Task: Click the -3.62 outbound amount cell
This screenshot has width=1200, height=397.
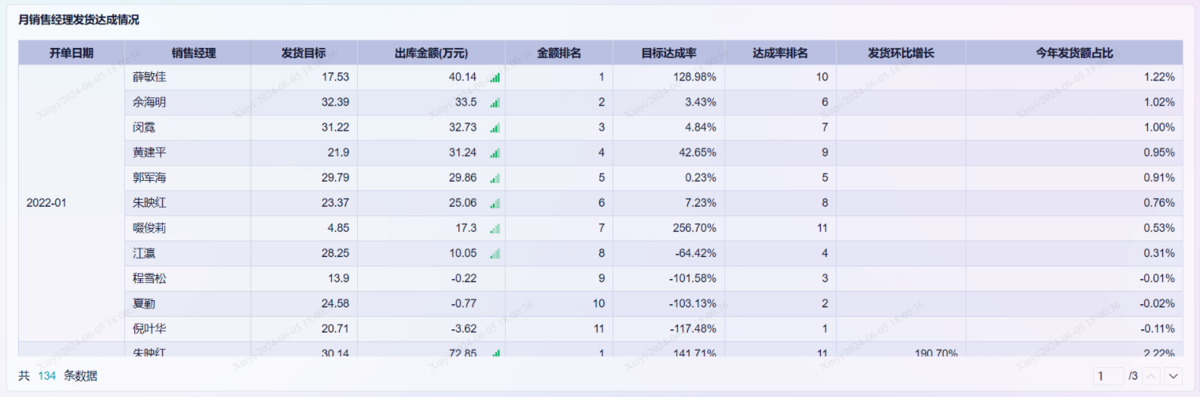Action: (x=431, y=329)
